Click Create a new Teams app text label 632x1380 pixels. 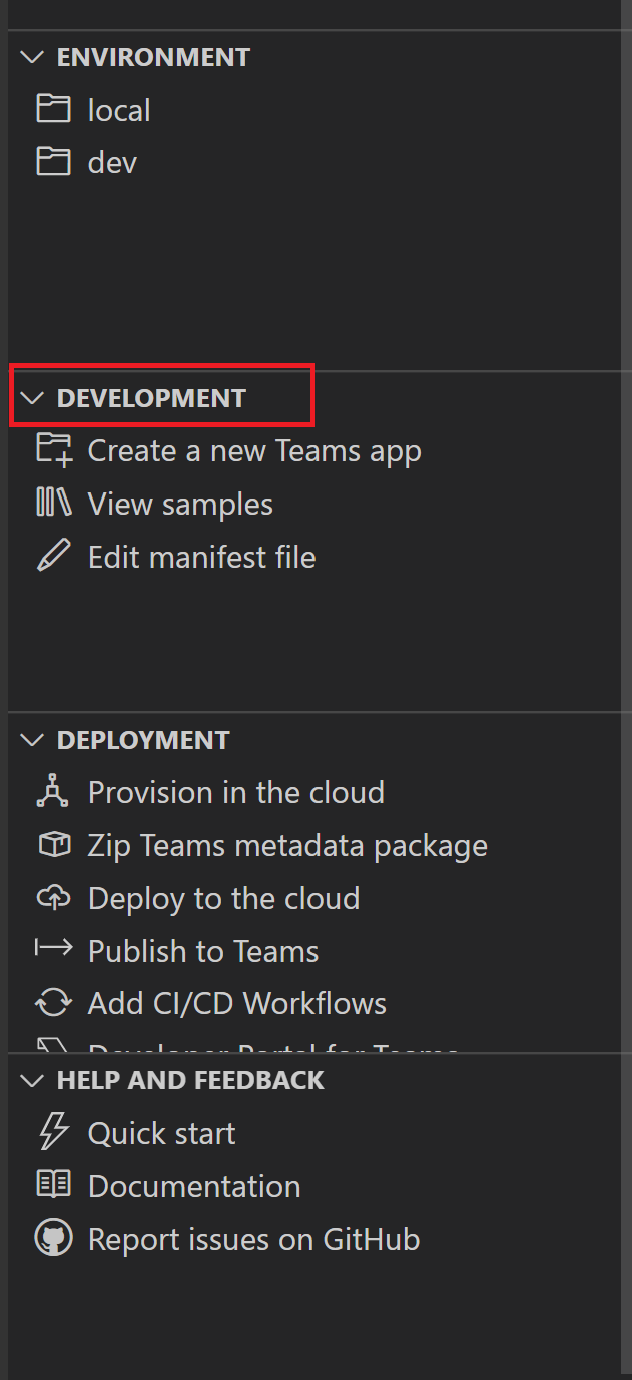tap(254, 449)
